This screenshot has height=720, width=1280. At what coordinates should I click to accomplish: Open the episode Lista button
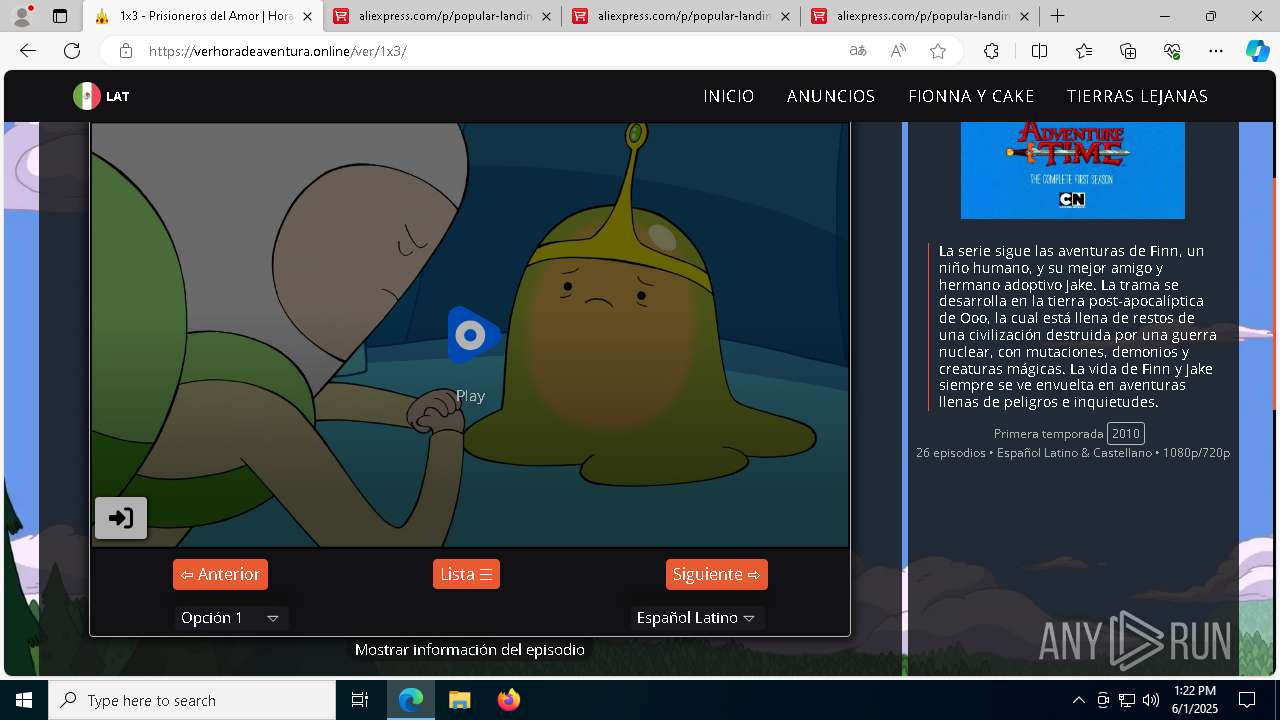pyautogui.click(x=466, y=574)
